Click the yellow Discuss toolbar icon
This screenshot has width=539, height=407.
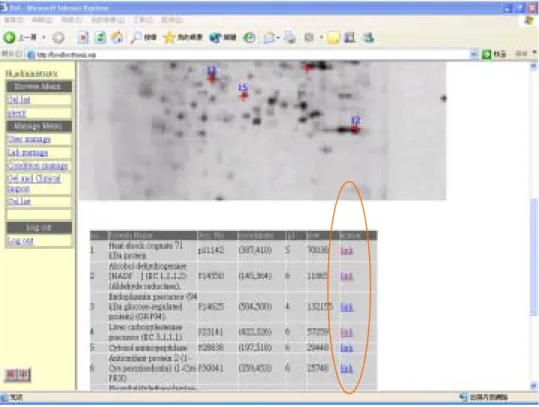333,37
